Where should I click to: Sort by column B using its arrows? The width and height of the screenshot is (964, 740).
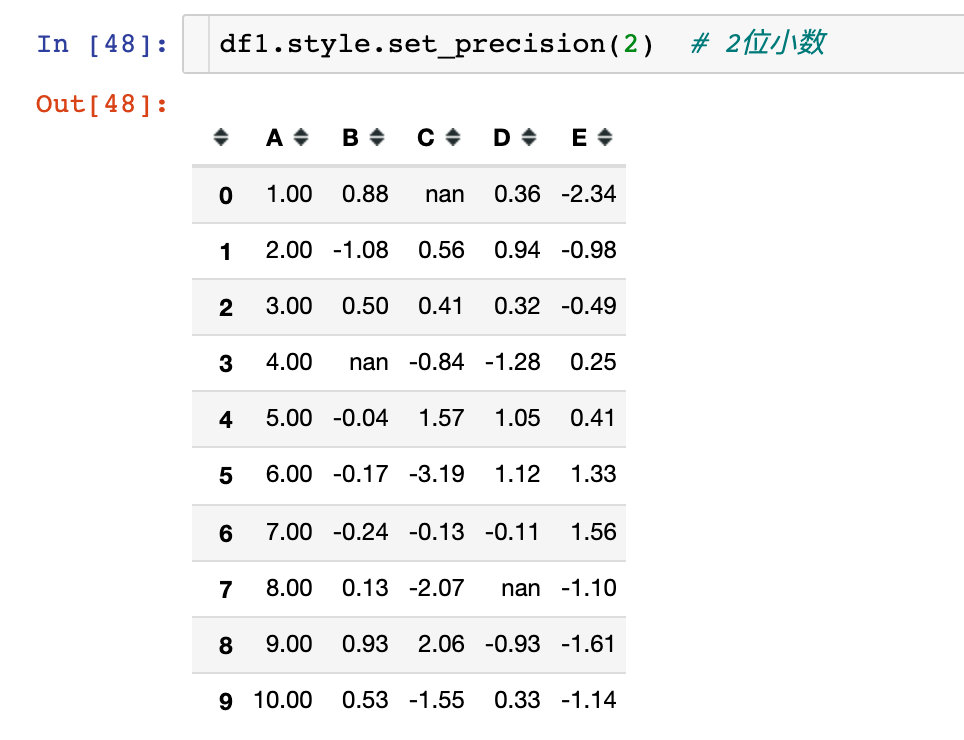377,137
